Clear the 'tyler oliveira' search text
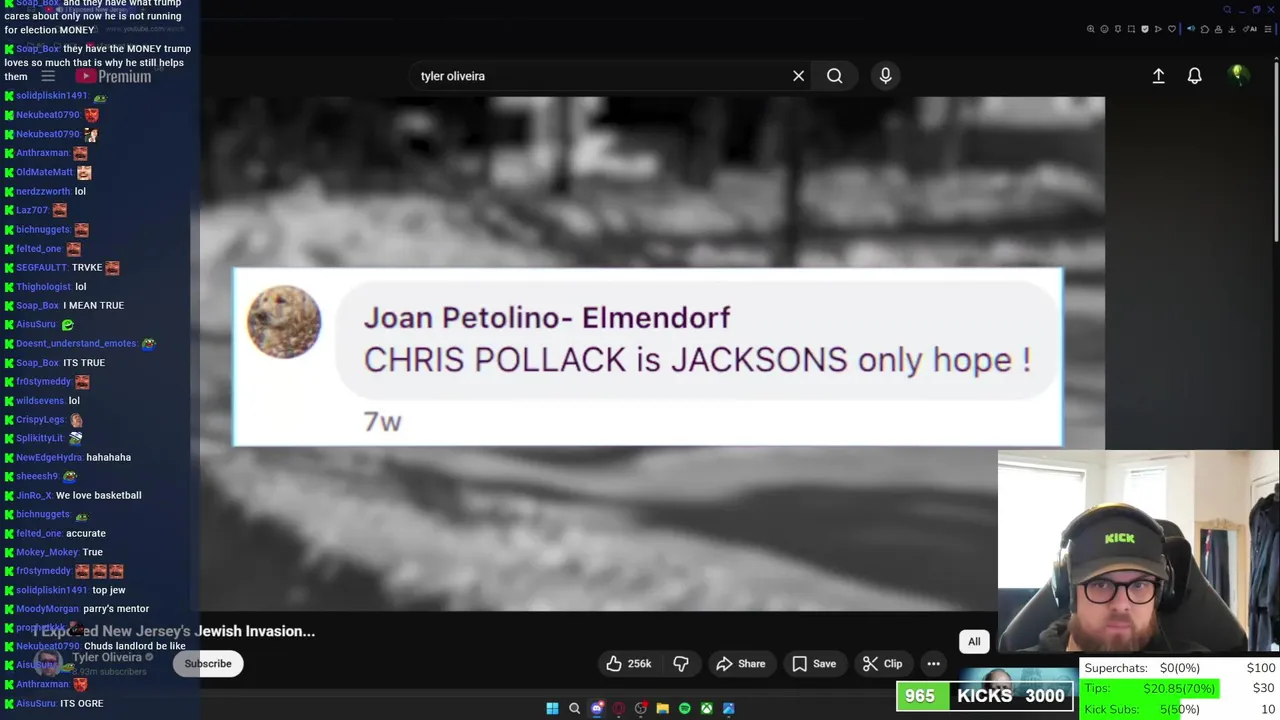Viewport: 1280px width, 720px height. click(798, 76)
